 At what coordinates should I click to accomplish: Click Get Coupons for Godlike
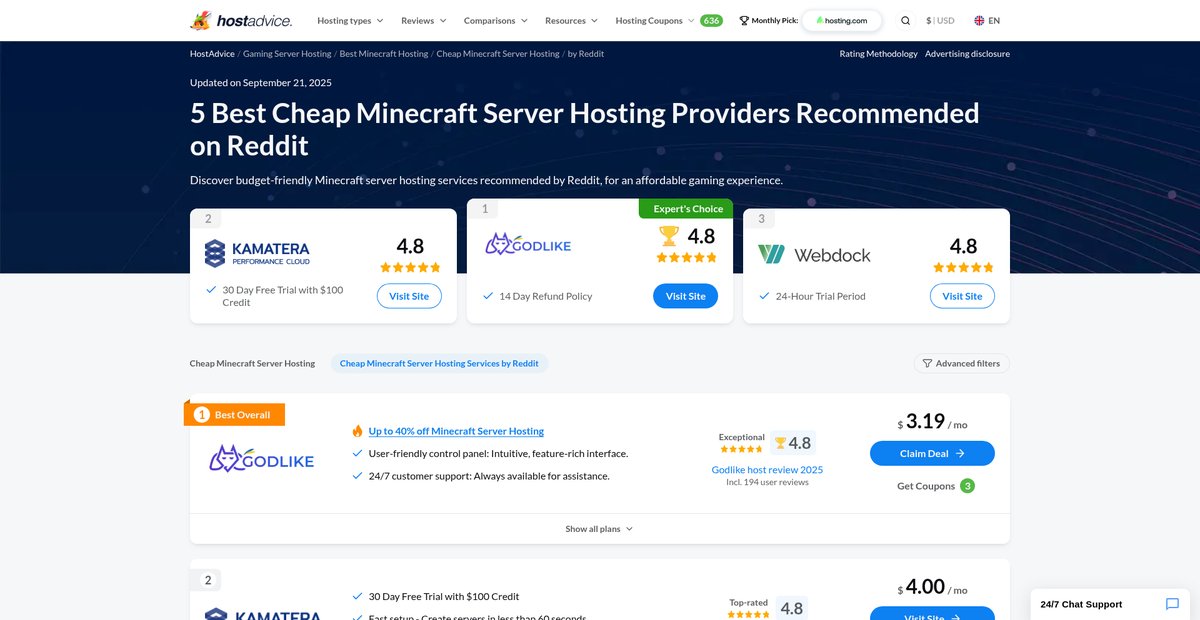(926, 486)
